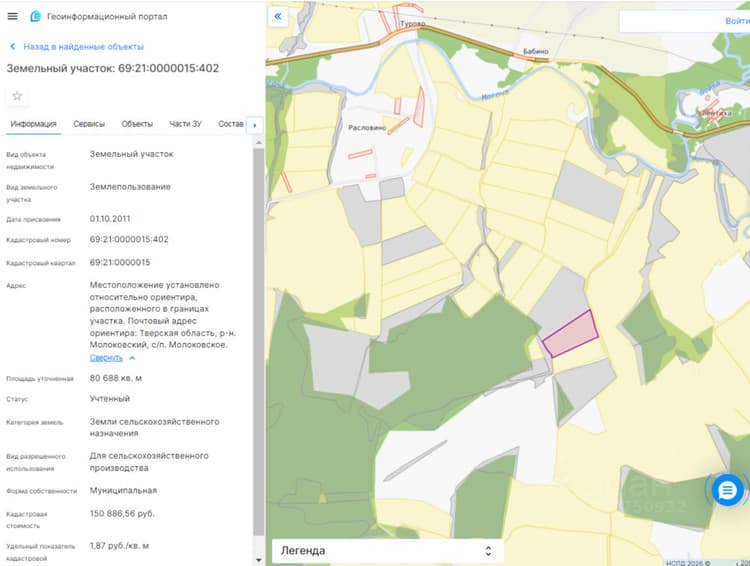Open the hamburger menu

(12, 16)
